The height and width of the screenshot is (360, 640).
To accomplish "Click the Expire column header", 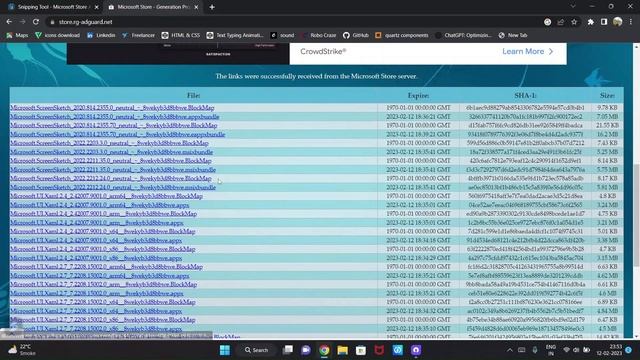I will (x=418, y=96).
